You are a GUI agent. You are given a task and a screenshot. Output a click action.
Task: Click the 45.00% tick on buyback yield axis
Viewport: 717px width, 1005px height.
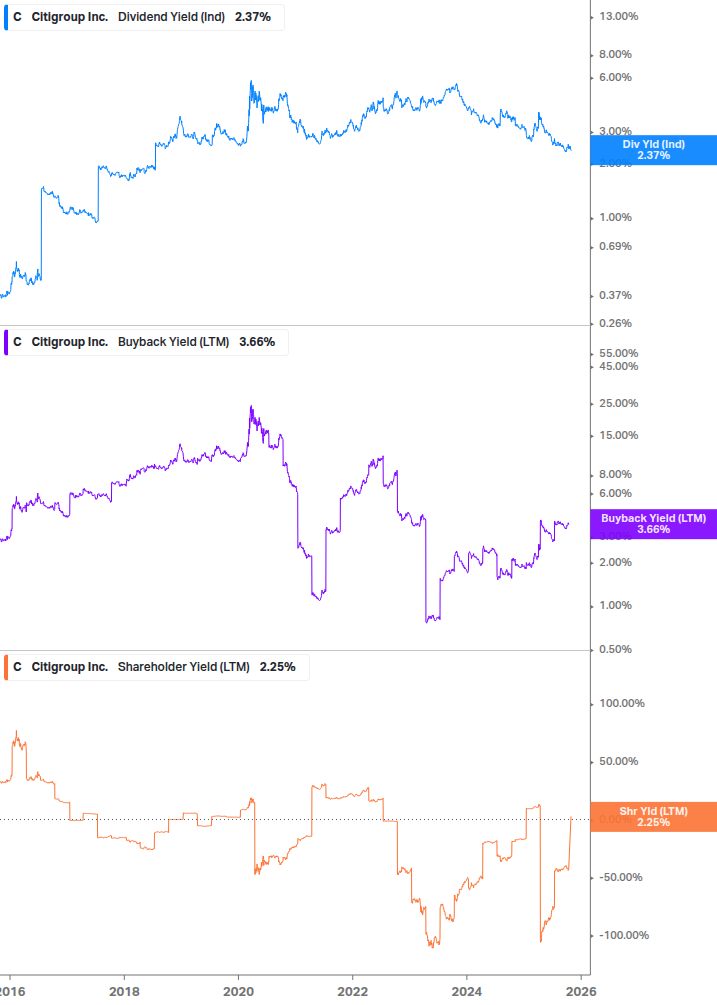point(618,367)
